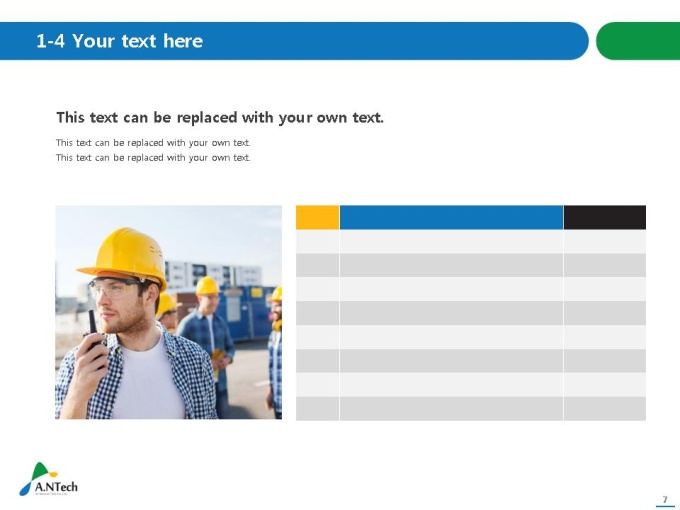Select the black table header cell

point(605,217)
